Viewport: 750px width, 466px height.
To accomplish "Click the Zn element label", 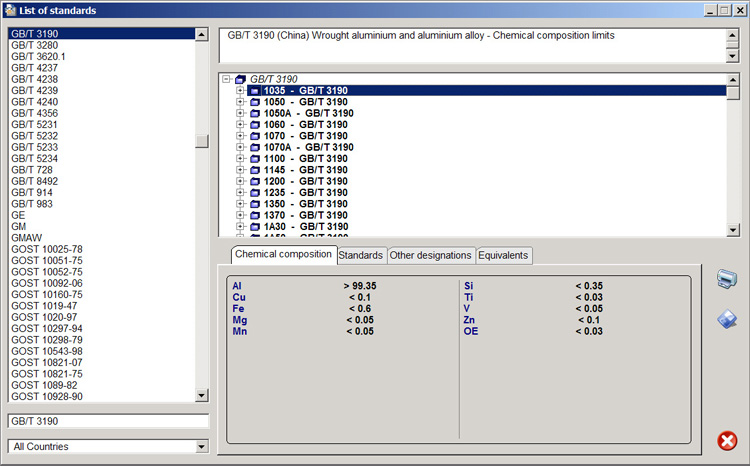I will pos(469,320).
